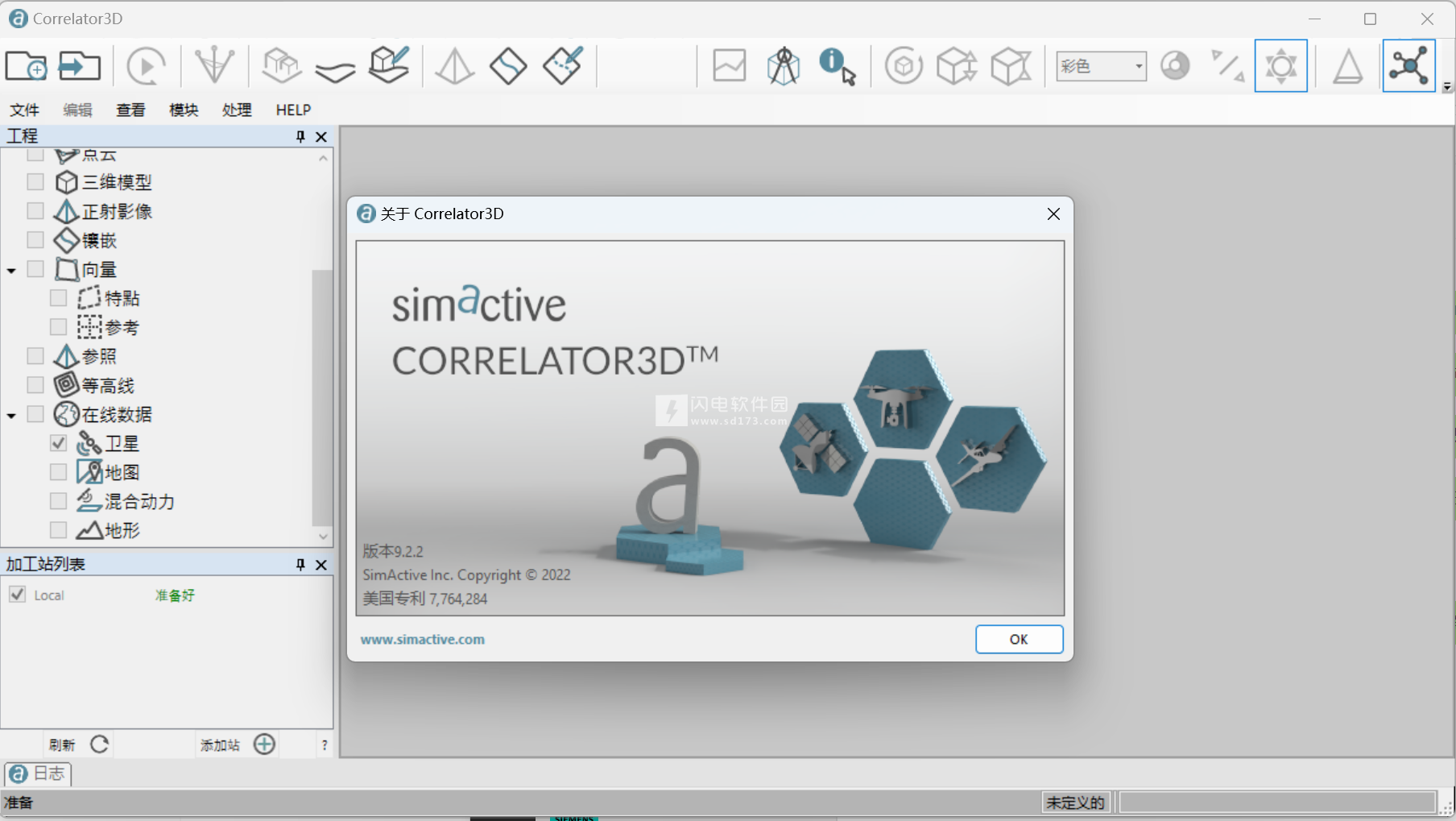Check the 三维模型 checkbox
The width and height of the screenshot is (1456, 821).
(35, 181)
